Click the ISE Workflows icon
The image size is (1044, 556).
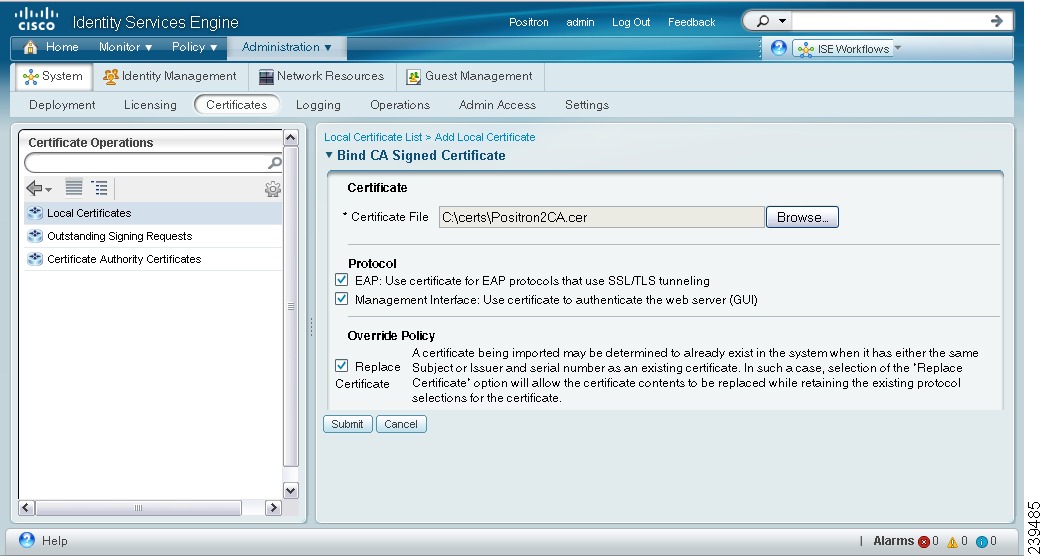pyautogui.click(x=806, y=49)
